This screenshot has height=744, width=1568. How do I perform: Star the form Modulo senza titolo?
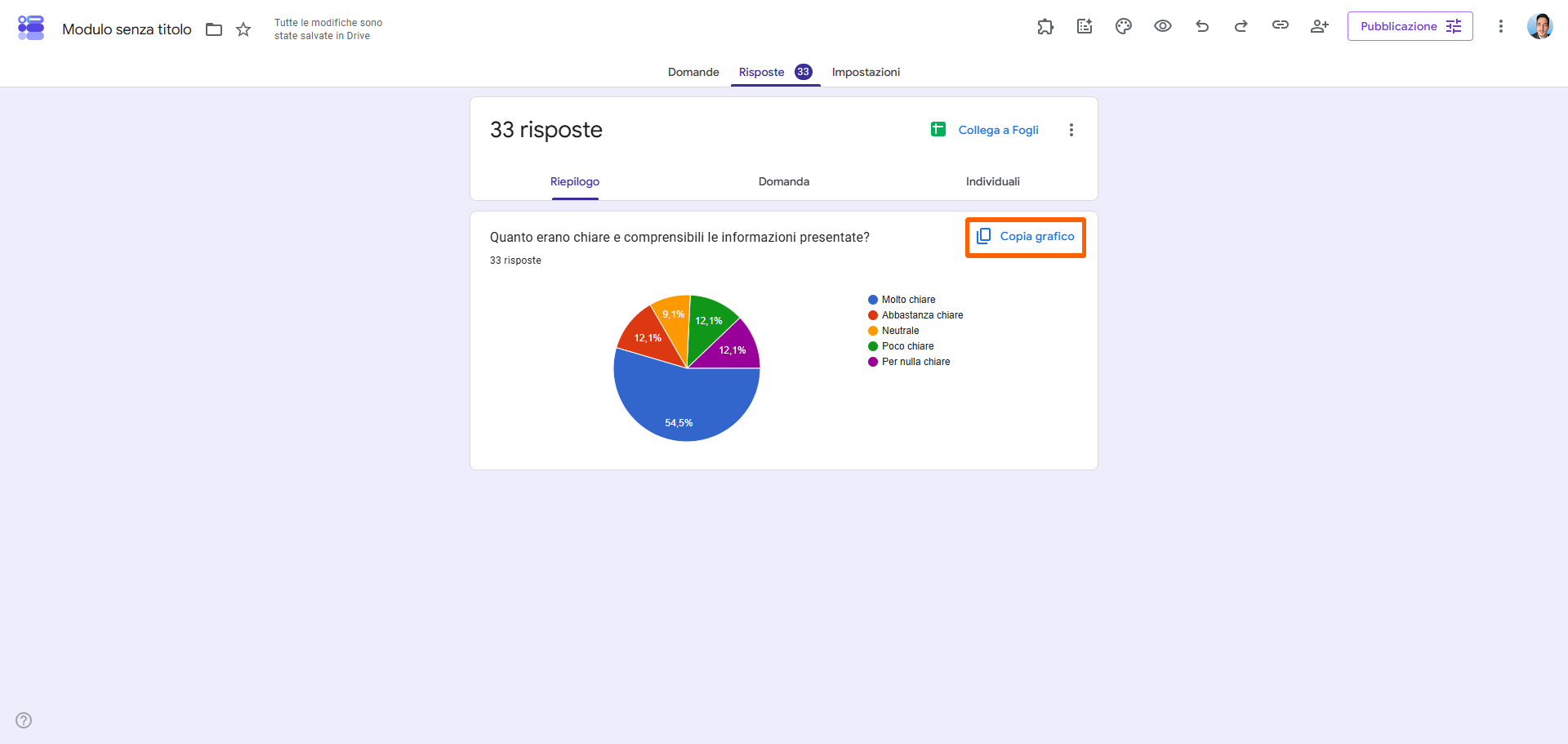[x=243, y=29]
